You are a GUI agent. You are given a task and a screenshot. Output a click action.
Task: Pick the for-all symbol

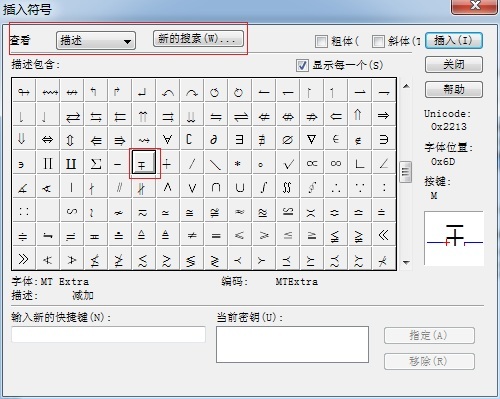[x=168, y=139]
